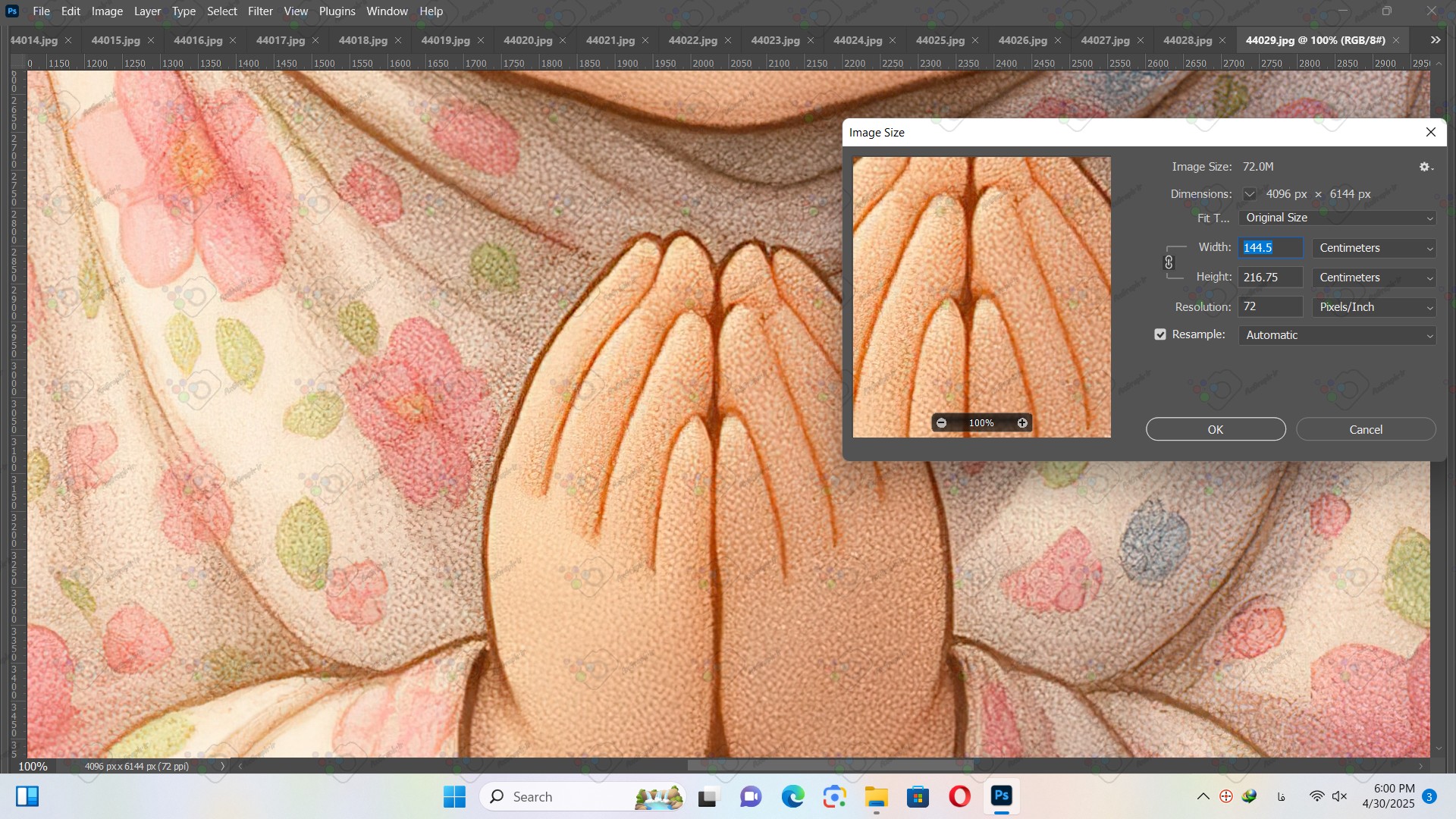
Task: Click the Resolution value field
Action: click(1271, 307)
